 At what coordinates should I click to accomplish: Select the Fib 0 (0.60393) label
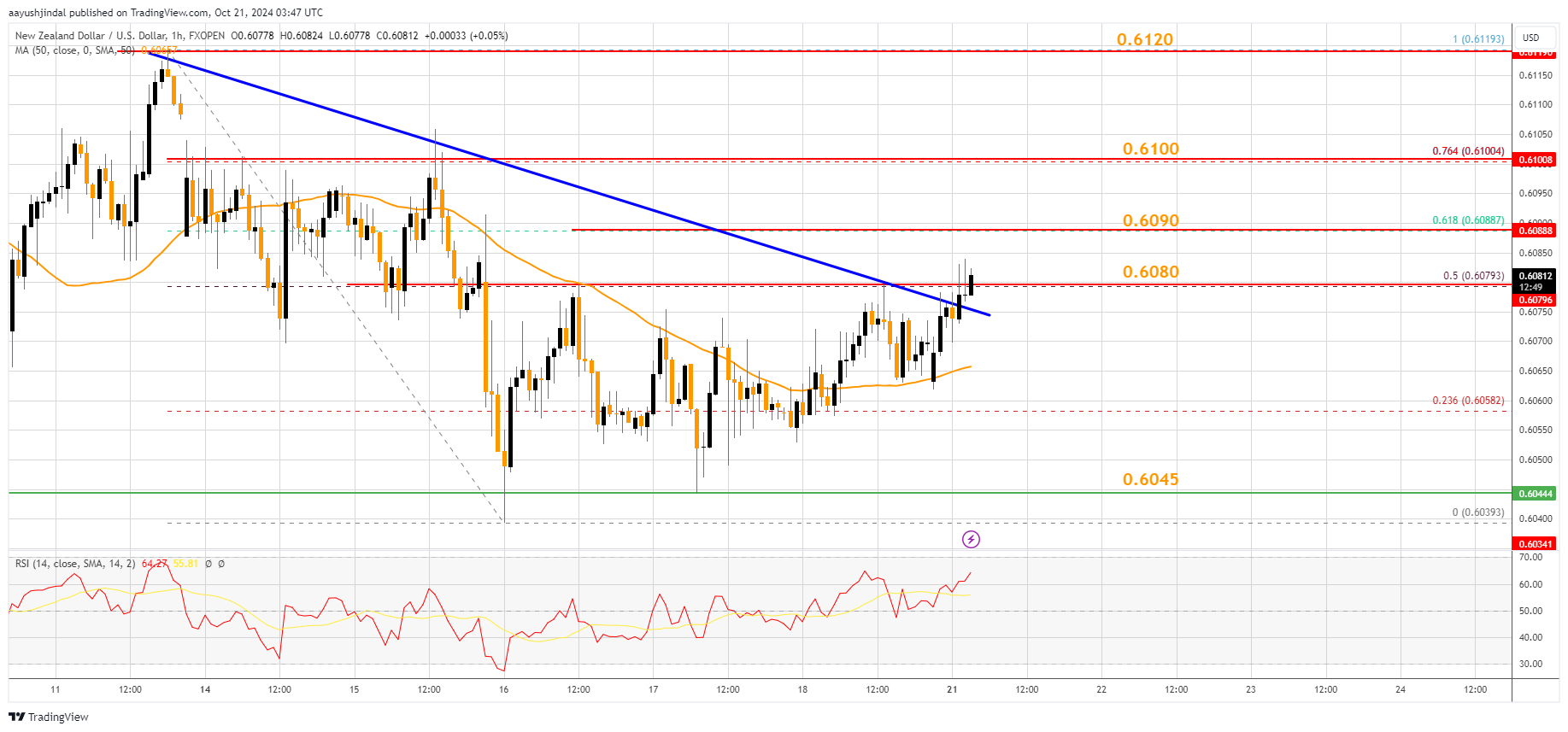click(1478, 512)
